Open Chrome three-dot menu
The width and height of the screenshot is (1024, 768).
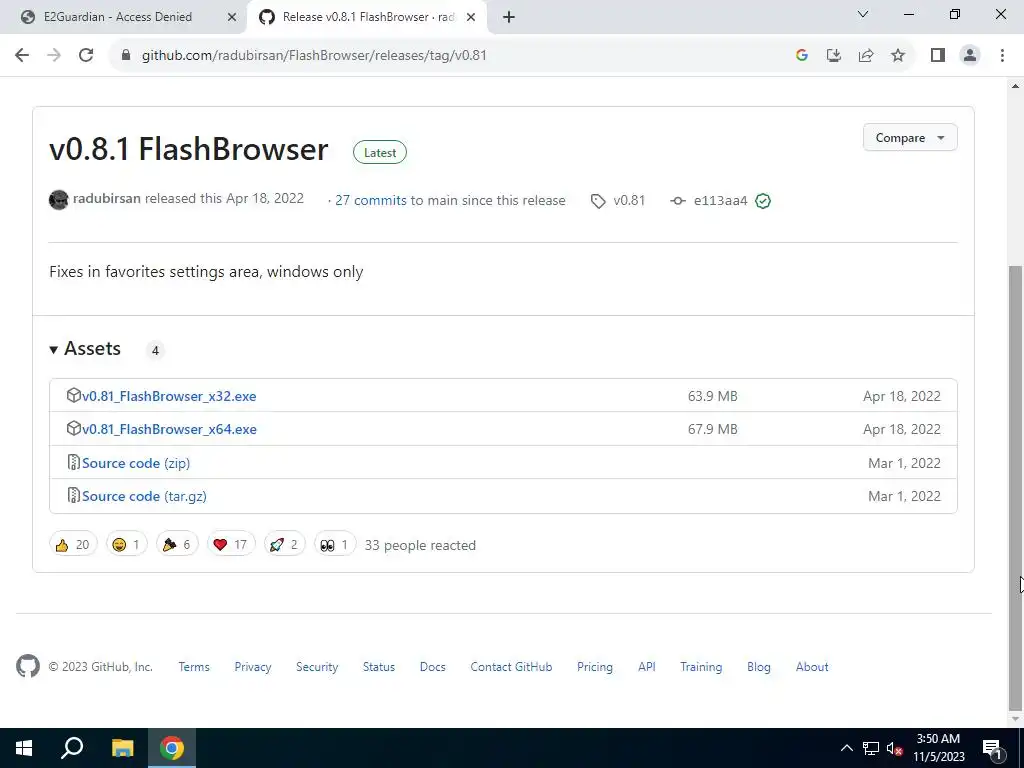point(1002,56)
